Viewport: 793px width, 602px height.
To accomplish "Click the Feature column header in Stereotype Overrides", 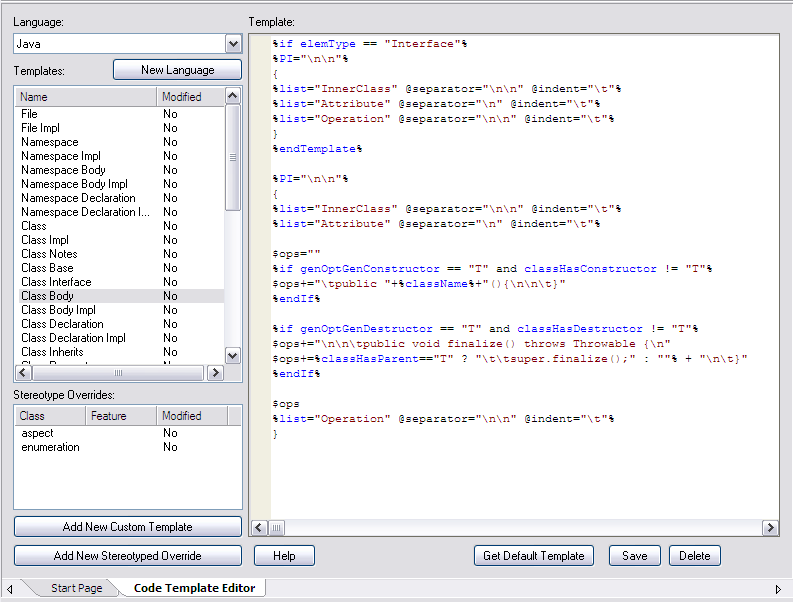I will point(120,416).
